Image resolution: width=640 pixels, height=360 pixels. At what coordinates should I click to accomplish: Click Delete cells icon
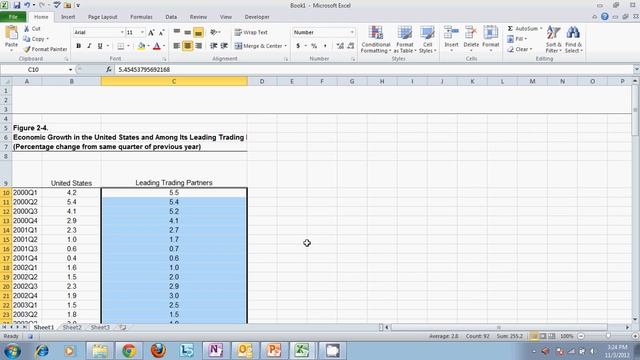(471, 33)
